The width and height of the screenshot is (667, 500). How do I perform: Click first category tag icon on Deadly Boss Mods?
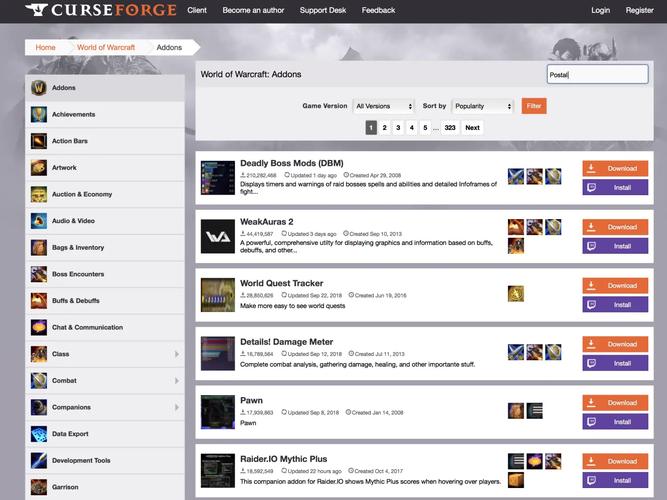516,176
